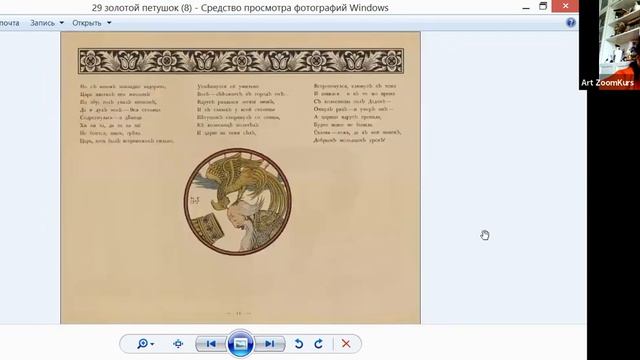Go to the previous photo

coord(211,344)
